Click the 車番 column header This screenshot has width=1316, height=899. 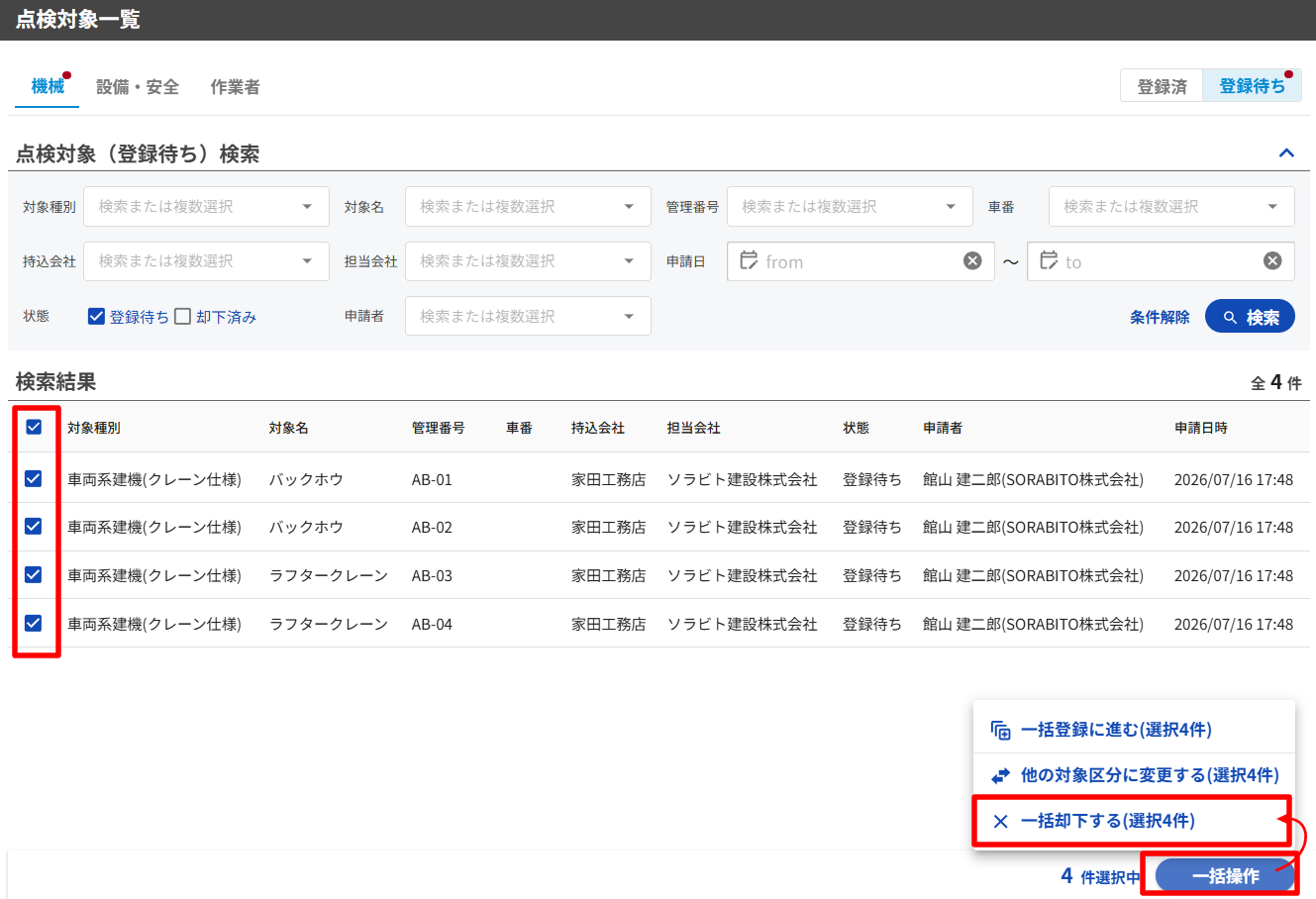519,428
